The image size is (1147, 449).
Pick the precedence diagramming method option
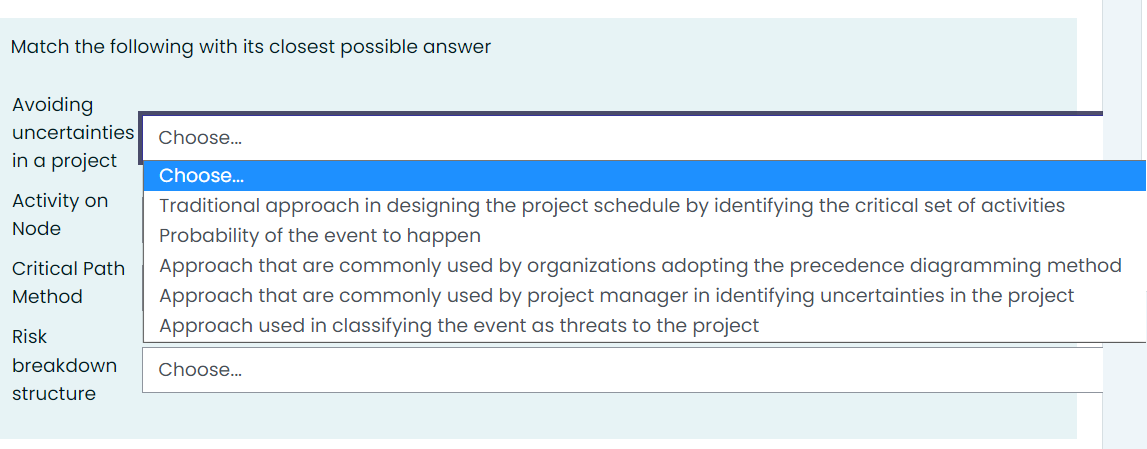(x=640, y=266)
